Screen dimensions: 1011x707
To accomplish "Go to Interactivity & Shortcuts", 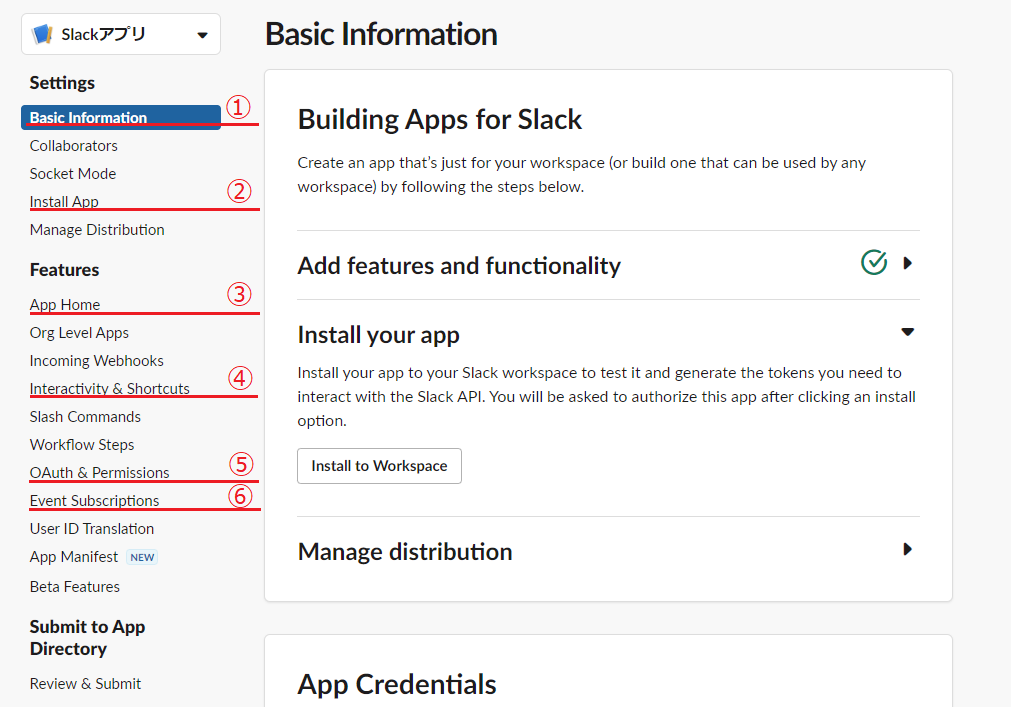I will (110, 389).
